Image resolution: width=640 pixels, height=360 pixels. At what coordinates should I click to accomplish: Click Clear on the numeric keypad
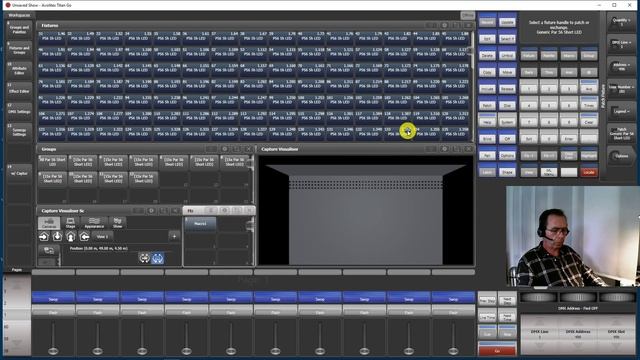coord(589,122)
